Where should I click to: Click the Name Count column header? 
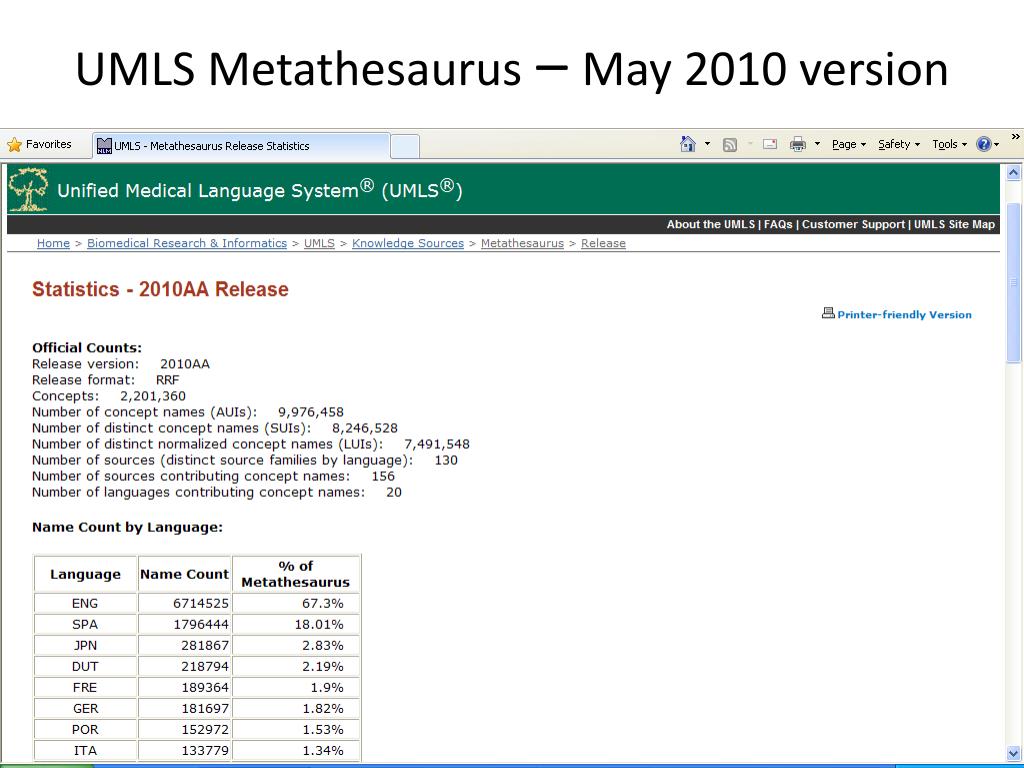(184, 574)
